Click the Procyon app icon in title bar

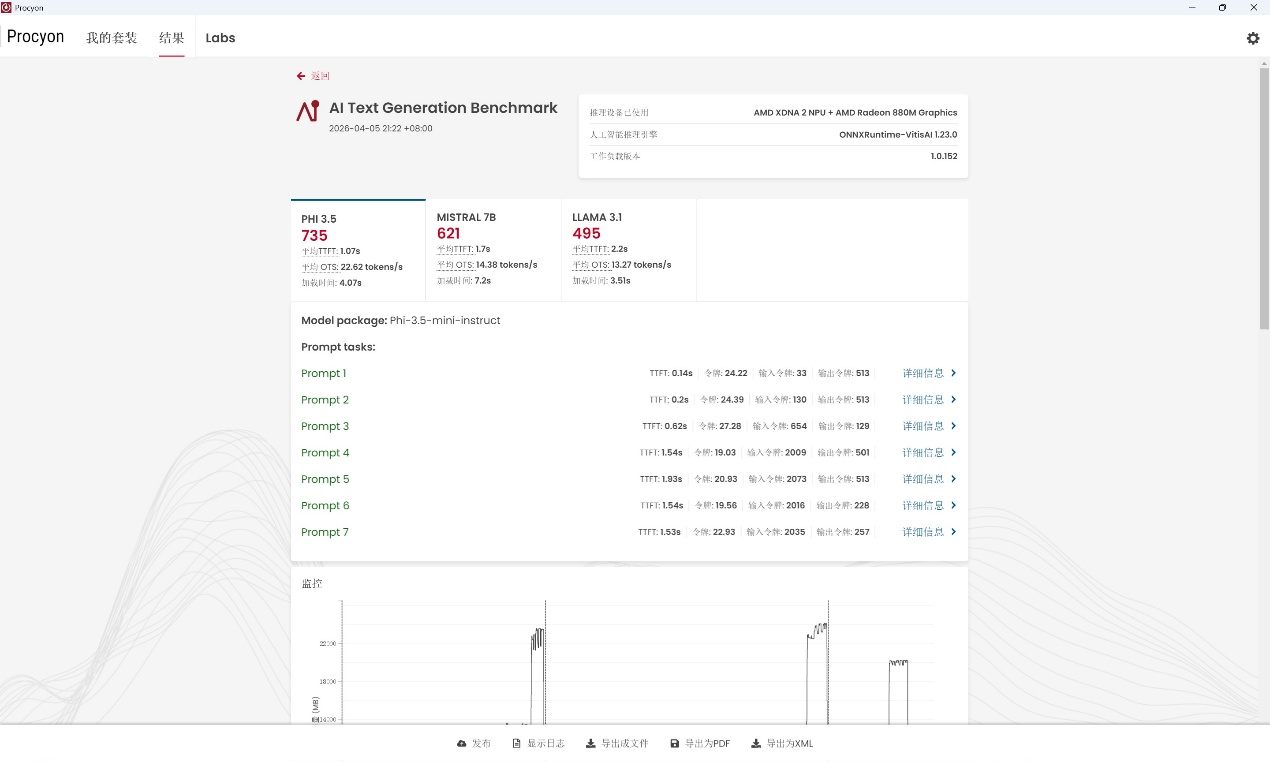[x=6, y=7]
